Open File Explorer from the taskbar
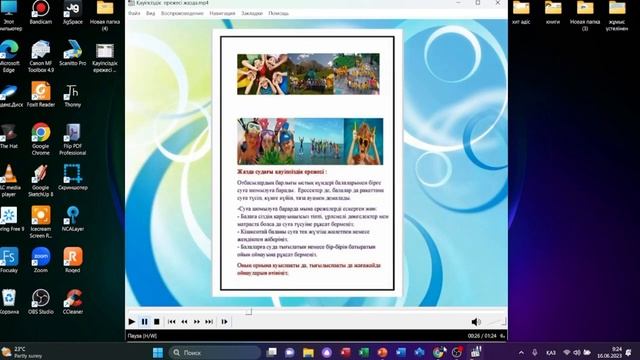The width and height of the screenshot is (640, 360). (308, 352)
